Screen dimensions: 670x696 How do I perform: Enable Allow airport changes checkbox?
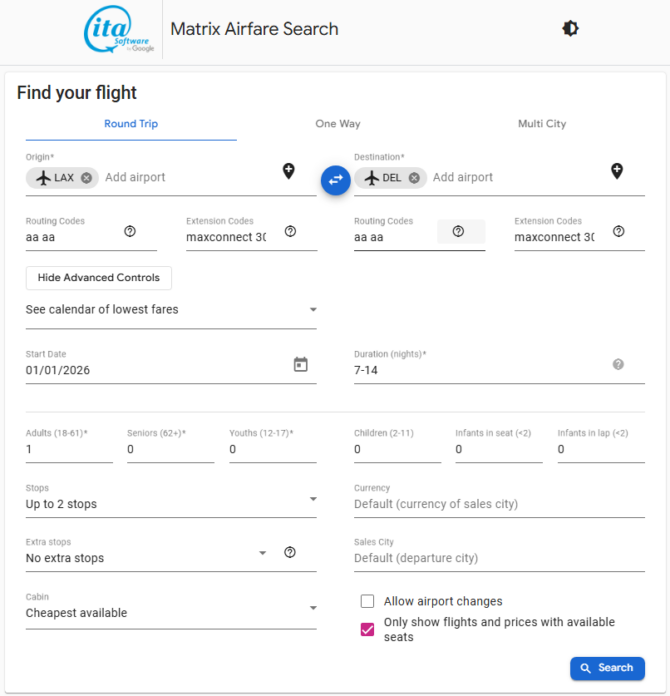point(368,601)
